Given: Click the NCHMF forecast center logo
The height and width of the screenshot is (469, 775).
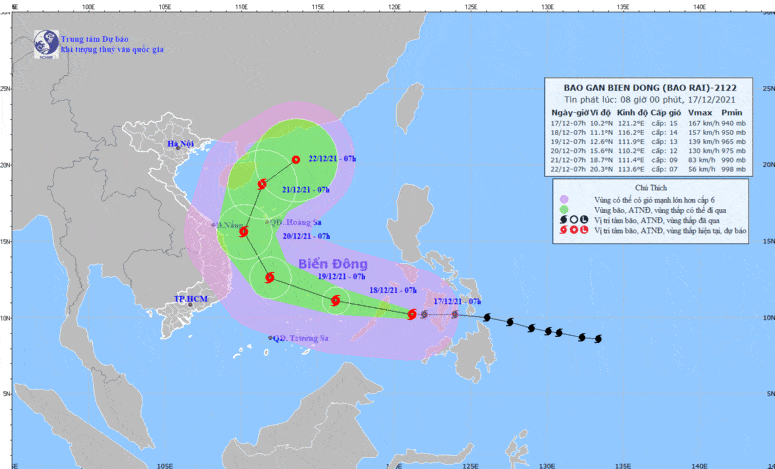Looking at the screenshot, I should (x=45, y=42).
